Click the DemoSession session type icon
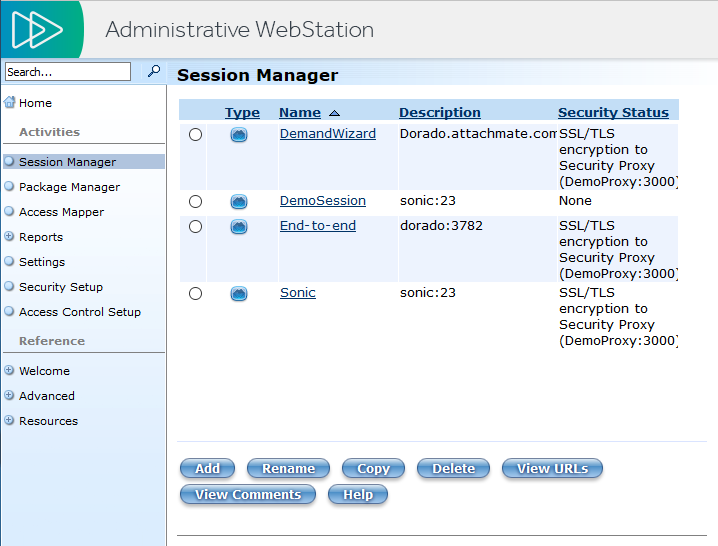718x546 pixels. tap(239, 202)
